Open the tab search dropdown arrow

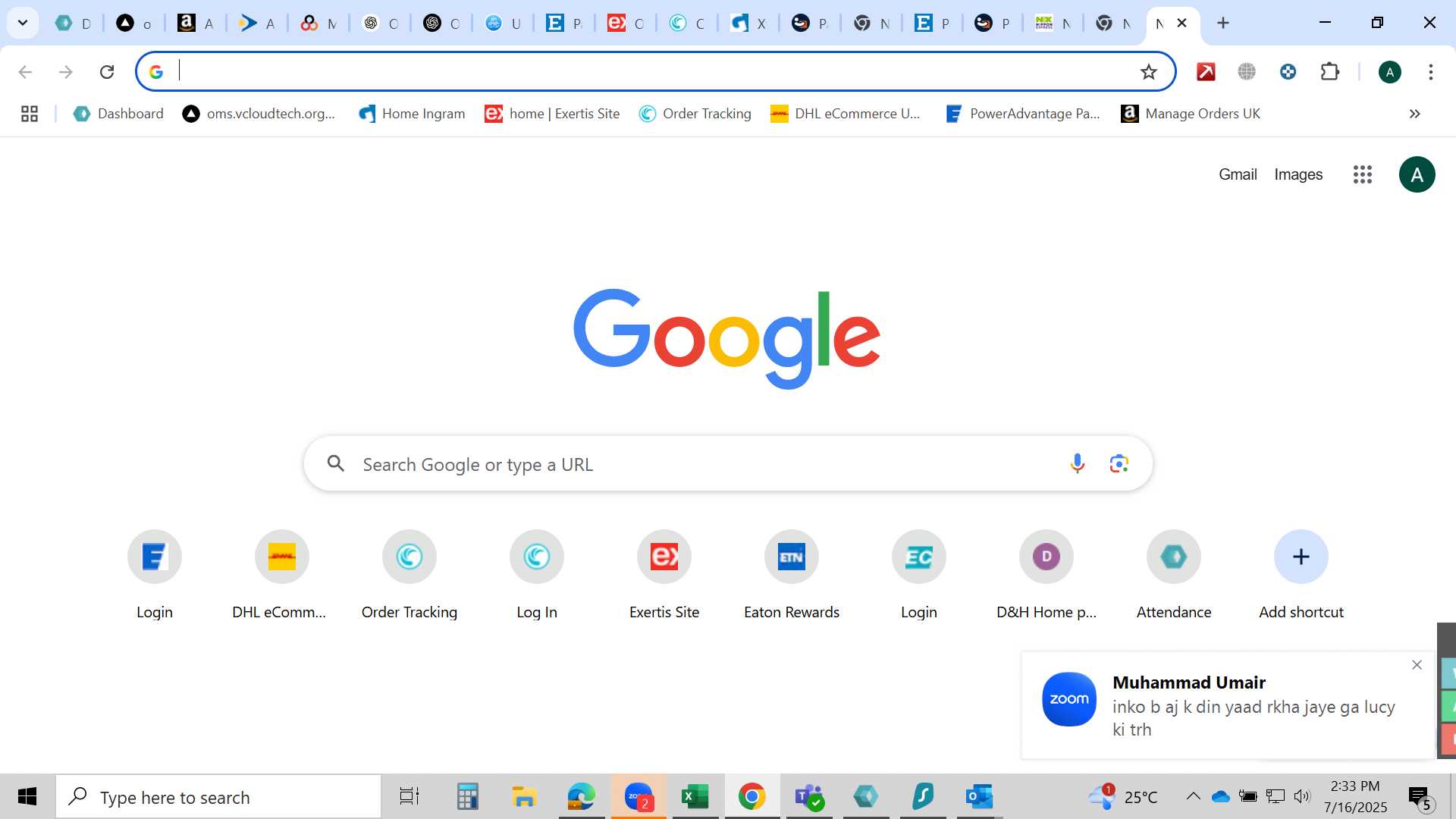[23, 23]
